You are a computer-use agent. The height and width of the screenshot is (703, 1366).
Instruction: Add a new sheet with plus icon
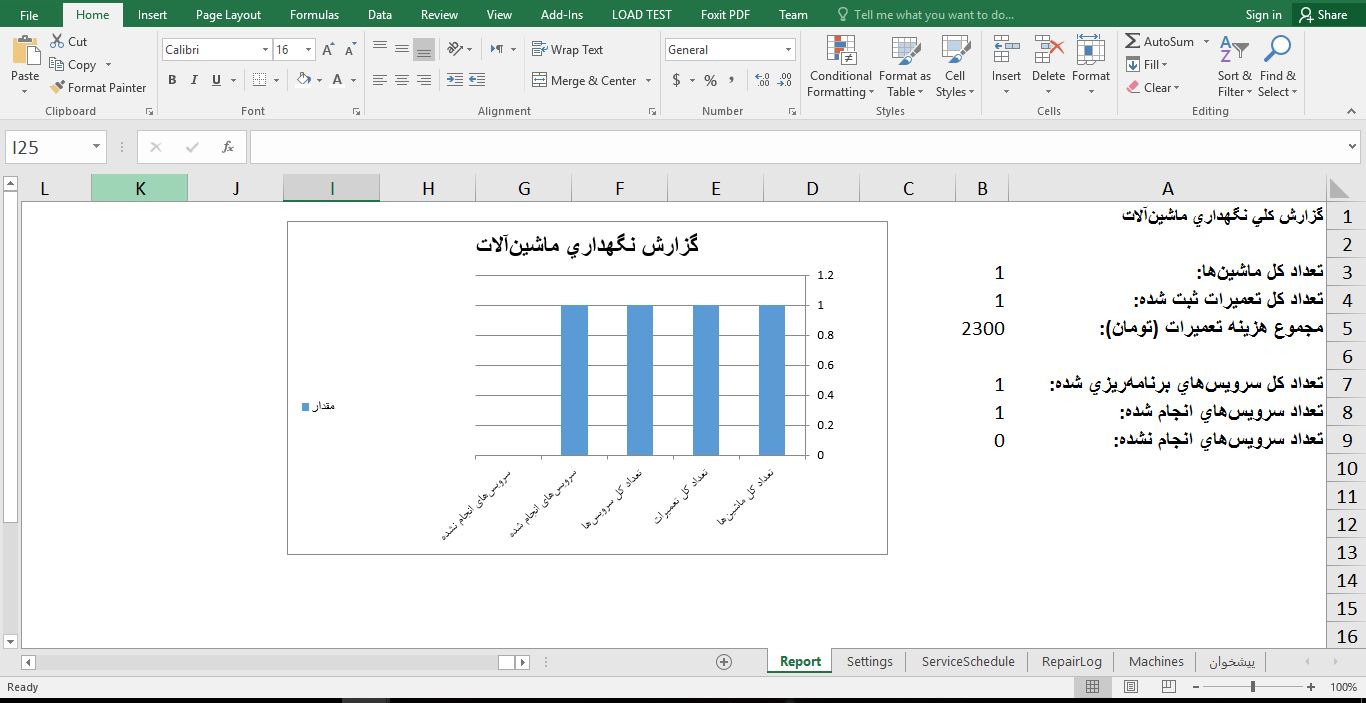pos(724,661)
